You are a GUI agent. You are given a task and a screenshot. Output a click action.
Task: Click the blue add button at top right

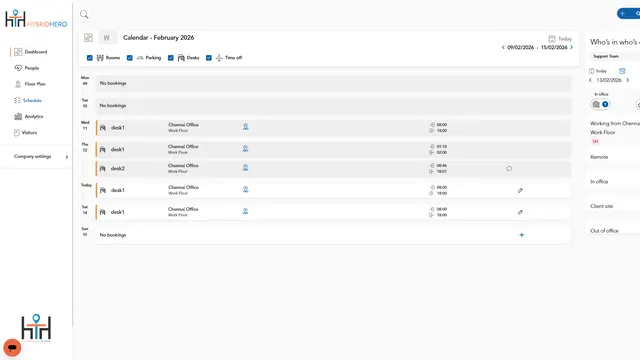[x=629, y=13]
